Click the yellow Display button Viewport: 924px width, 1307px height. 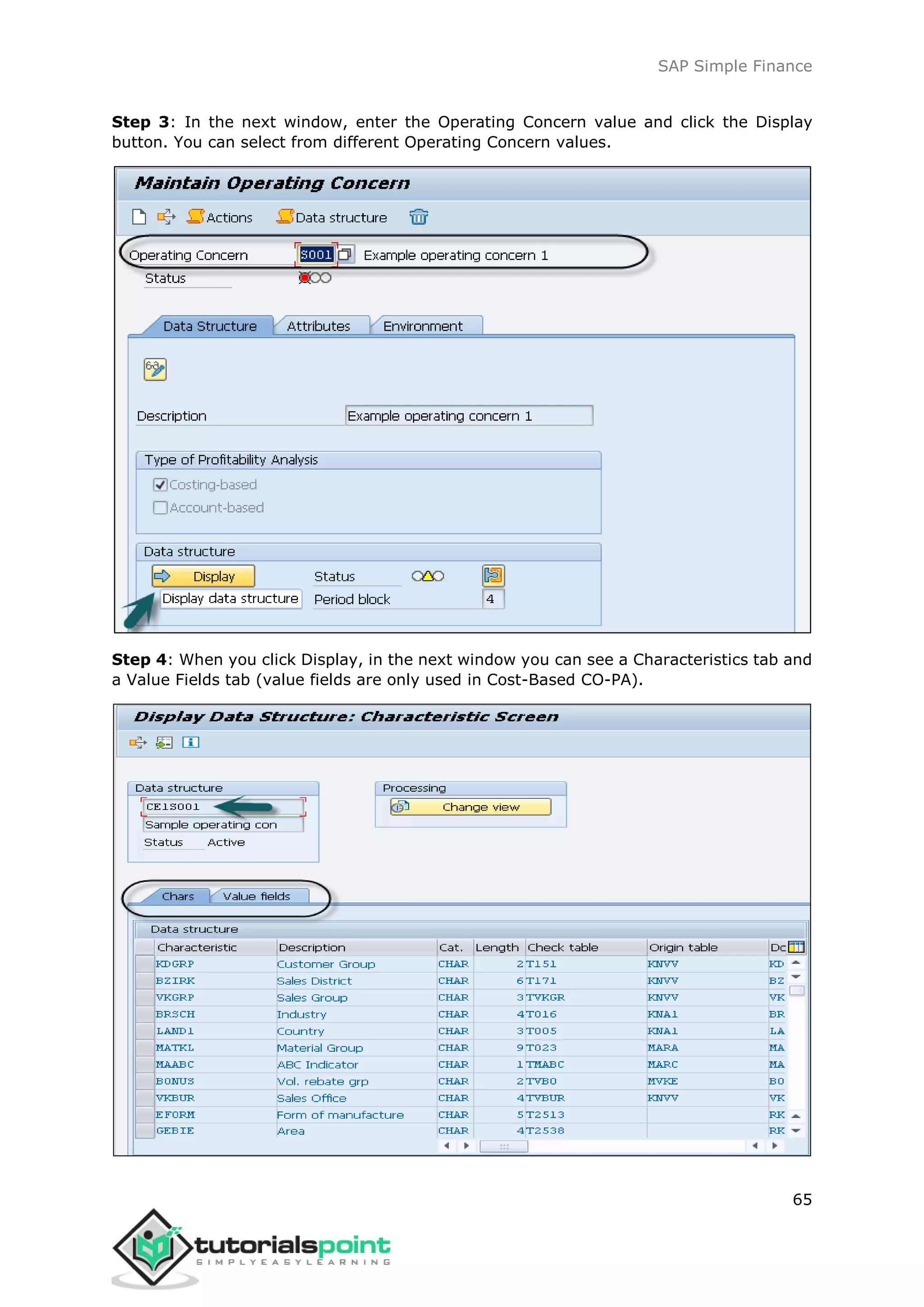203,576
